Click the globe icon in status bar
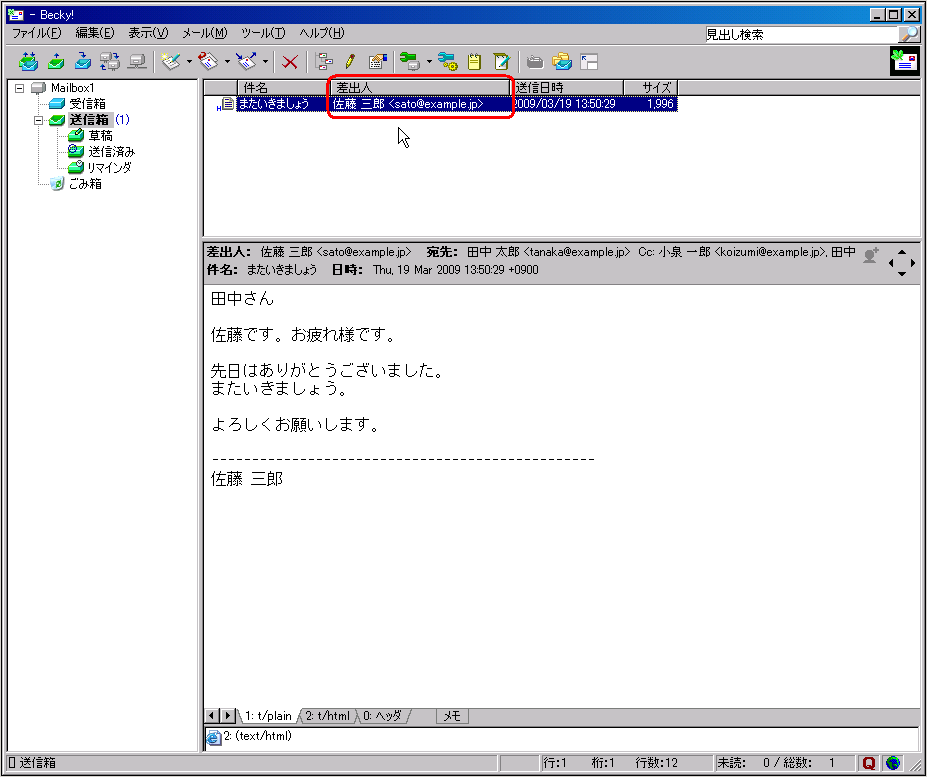 [892, 763]
